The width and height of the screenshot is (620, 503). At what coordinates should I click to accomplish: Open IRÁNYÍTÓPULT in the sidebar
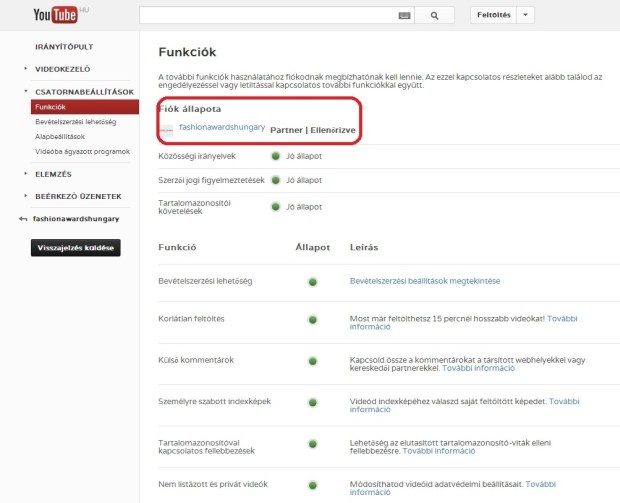click(64, 47)
